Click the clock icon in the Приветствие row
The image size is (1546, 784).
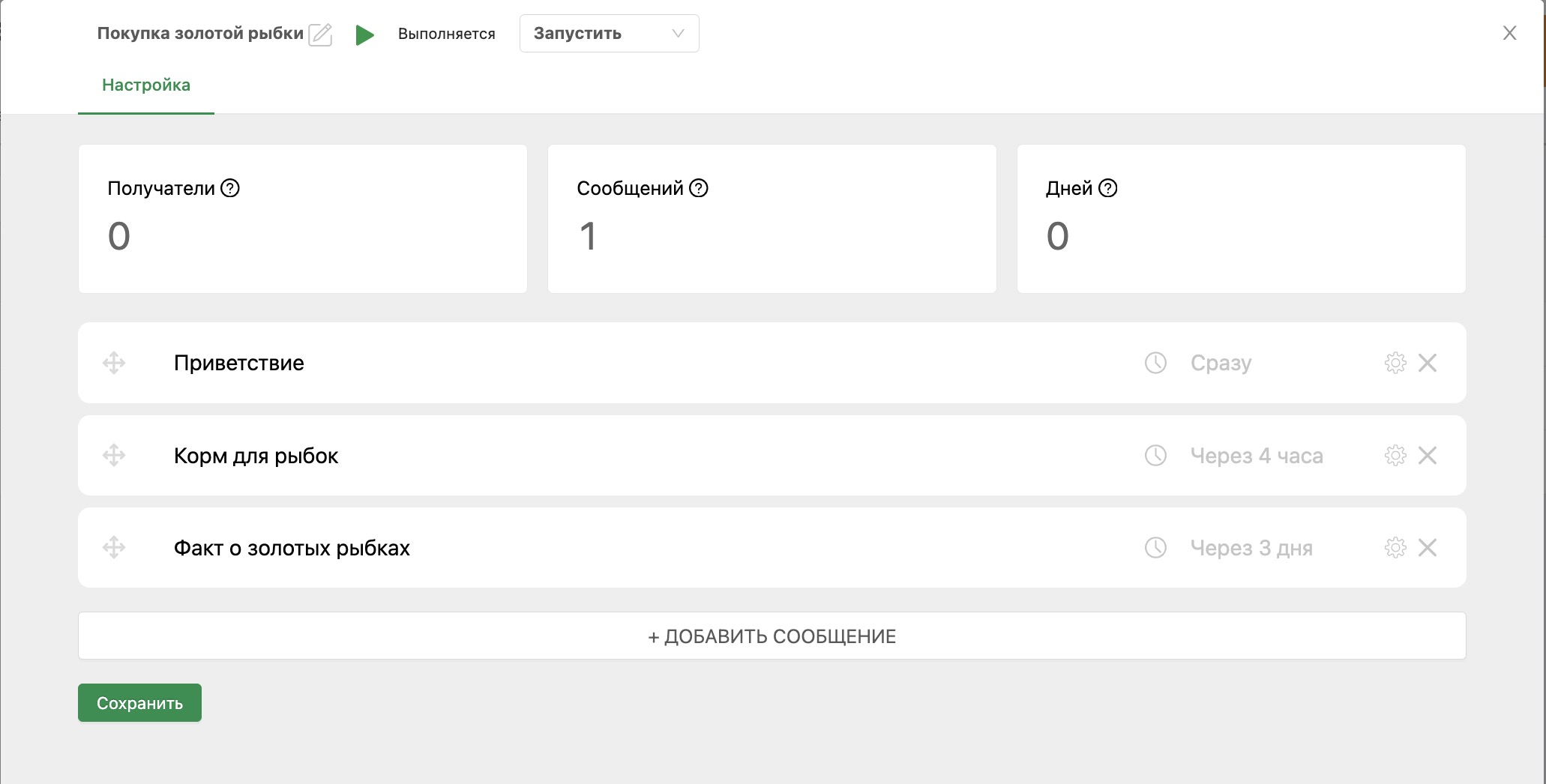[x=1156, y=363]
